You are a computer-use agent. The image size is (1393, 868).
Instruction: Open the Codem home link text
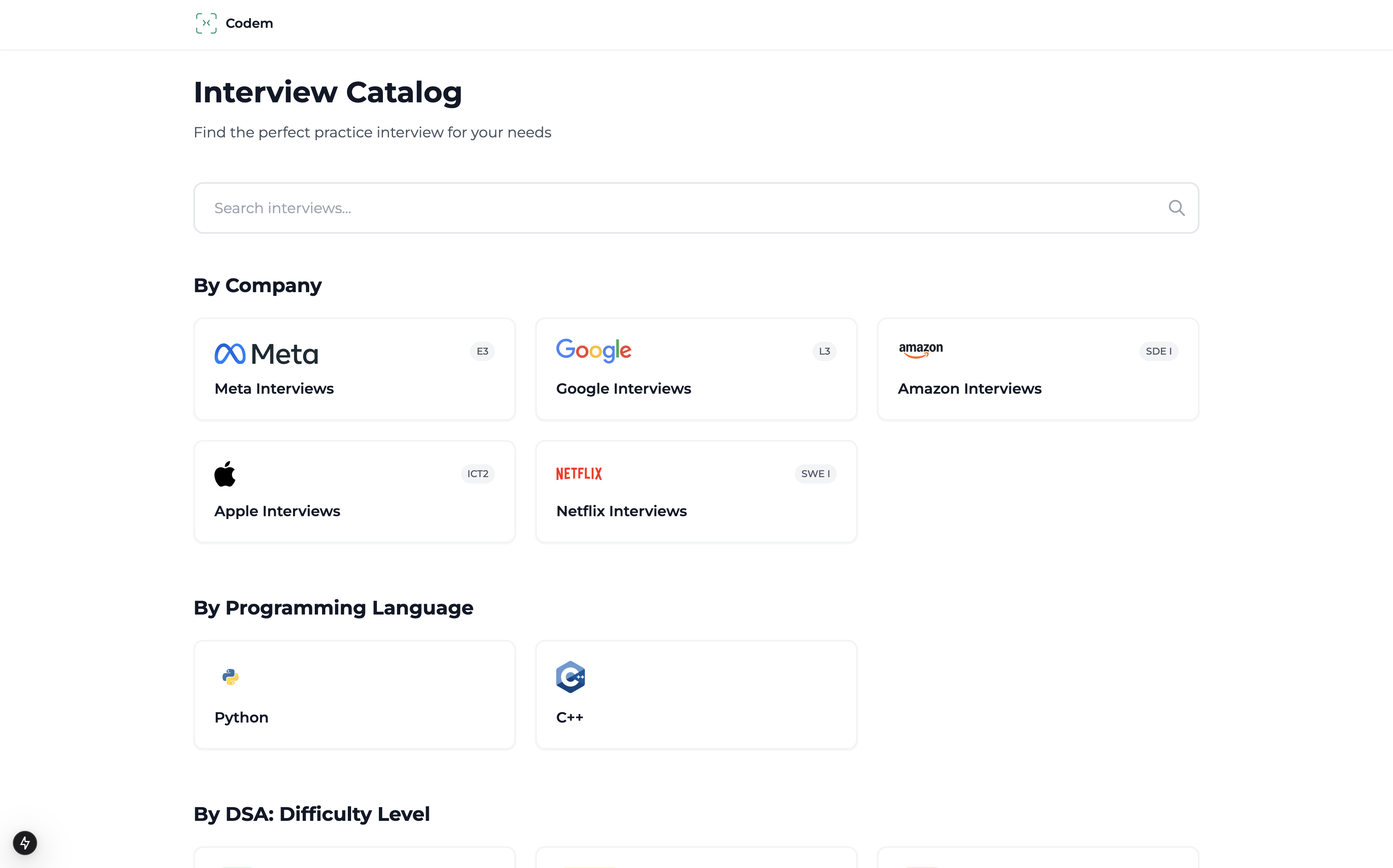(249, 23)
